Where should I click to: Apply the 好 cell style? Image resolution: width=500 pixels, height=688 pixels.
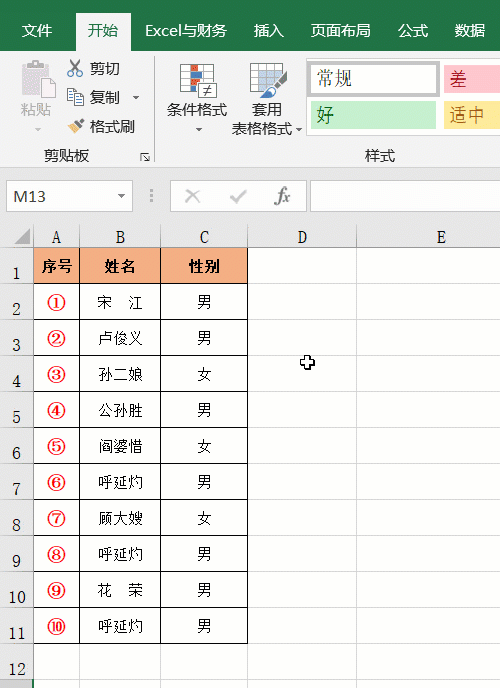click(373, 115)
